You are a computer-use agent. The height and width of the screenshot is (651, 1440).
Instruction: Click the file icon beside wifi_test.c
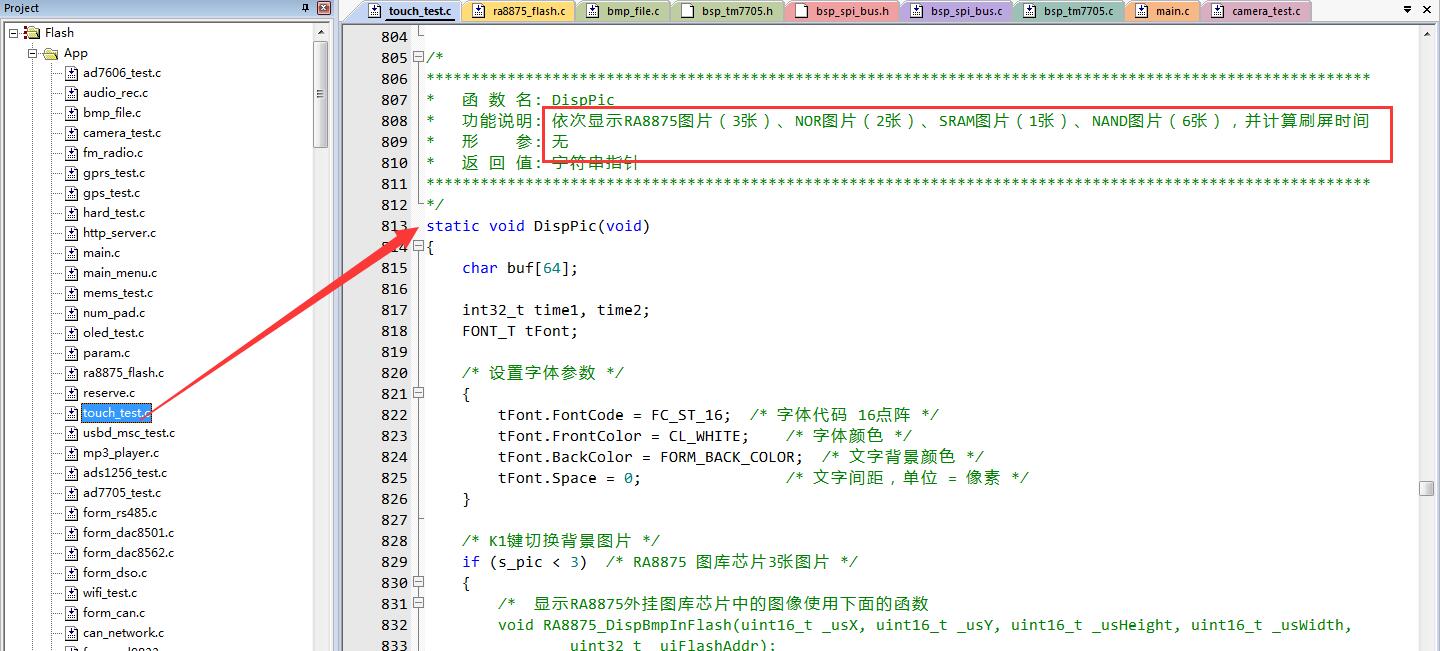point(72,593)
